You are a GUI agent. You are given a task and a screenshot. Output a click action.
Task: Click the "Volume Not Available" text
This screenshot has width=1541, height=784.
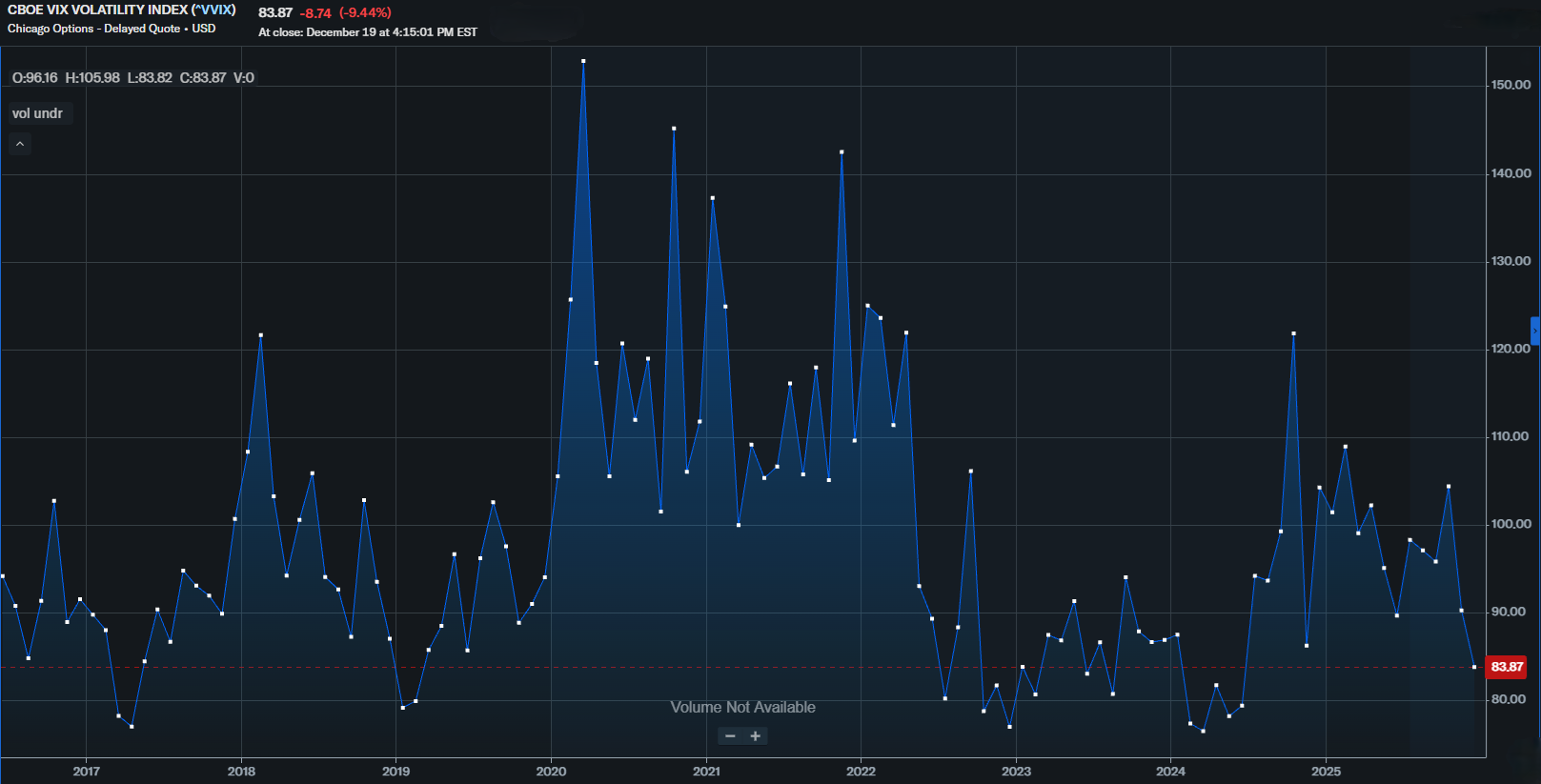(x=742, y=707)
